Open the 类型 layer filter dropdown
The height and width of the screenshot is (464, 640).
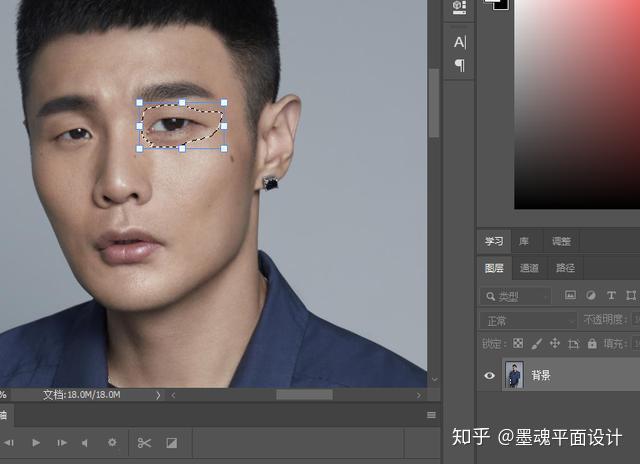pos(516,296)
